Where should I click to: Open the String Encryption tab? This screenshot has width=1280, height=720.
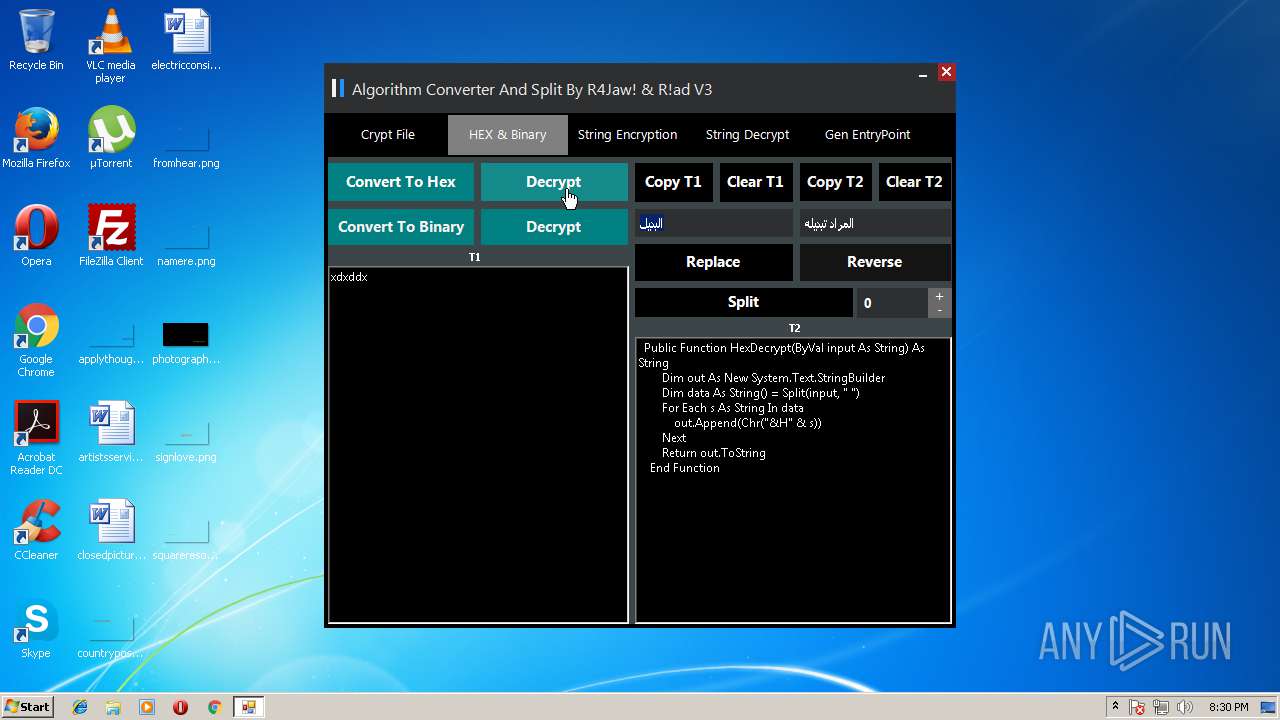(627, 135)
